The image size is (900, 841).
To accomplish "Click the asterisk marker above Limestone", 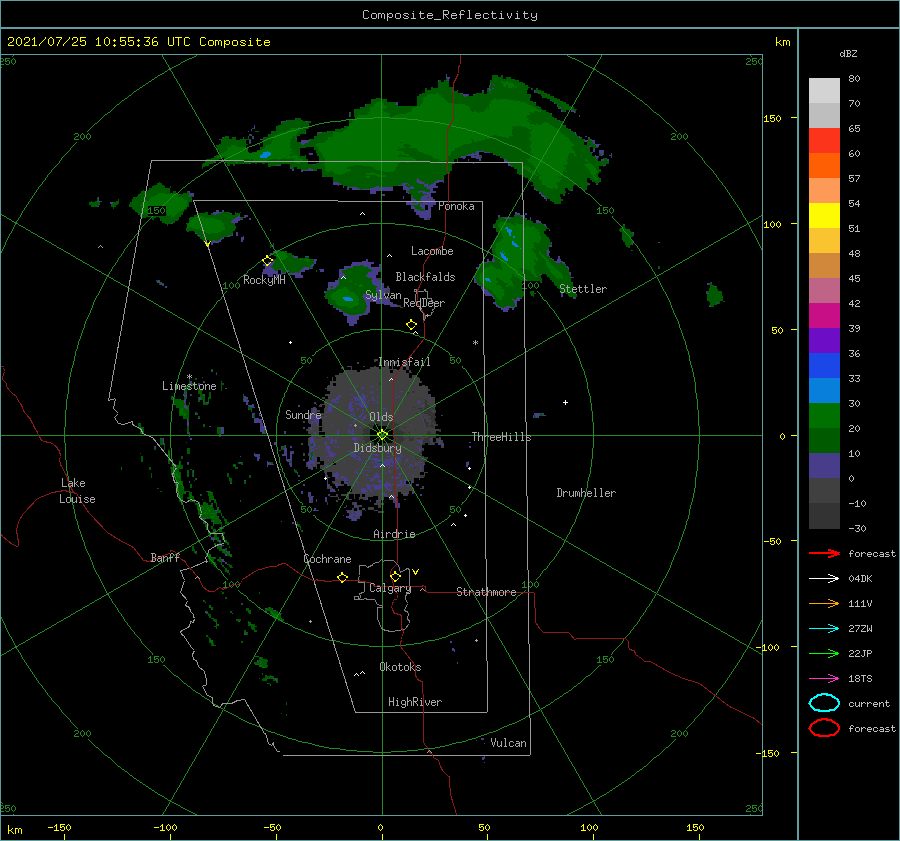I will [x=189, y=377].
